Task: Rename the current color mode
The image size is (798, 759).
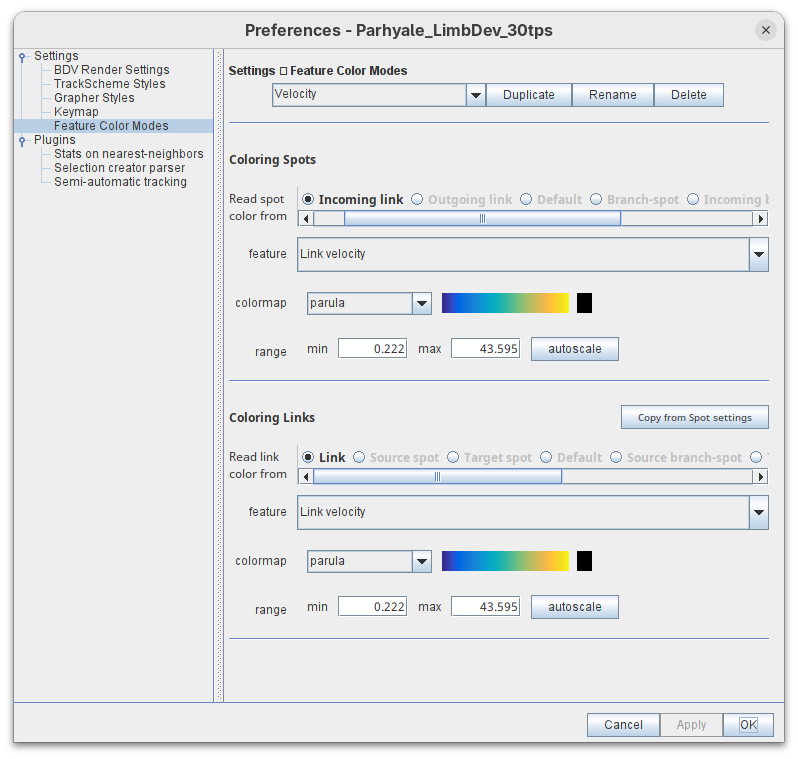Action: pyautogui.click(x=612, y=95)
